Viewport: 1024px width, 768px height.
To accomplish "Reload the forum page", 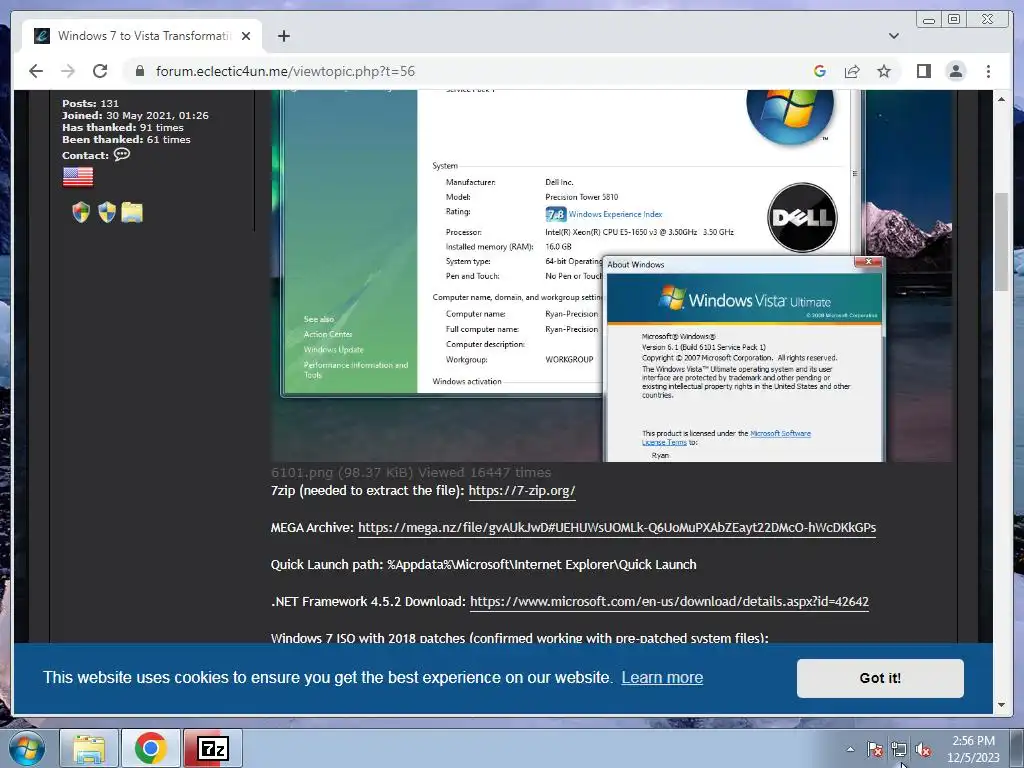I will pyautogui.click(x=100, y=71).
